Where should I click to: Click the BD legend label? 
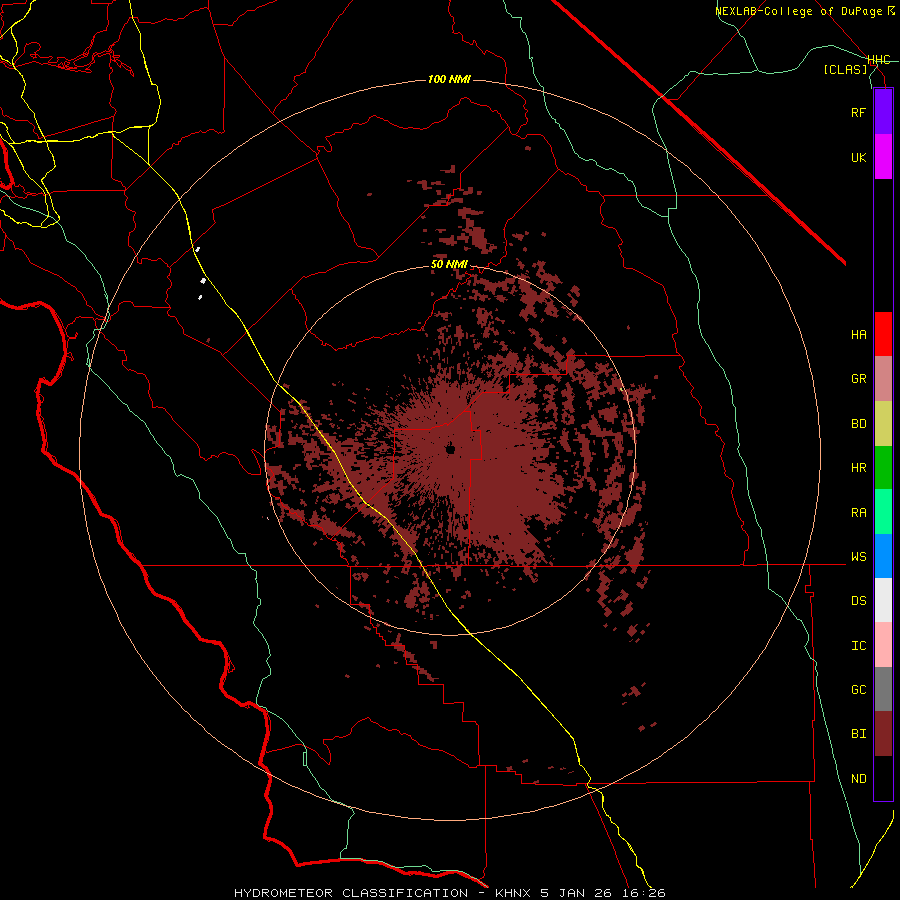pos(858,424)
